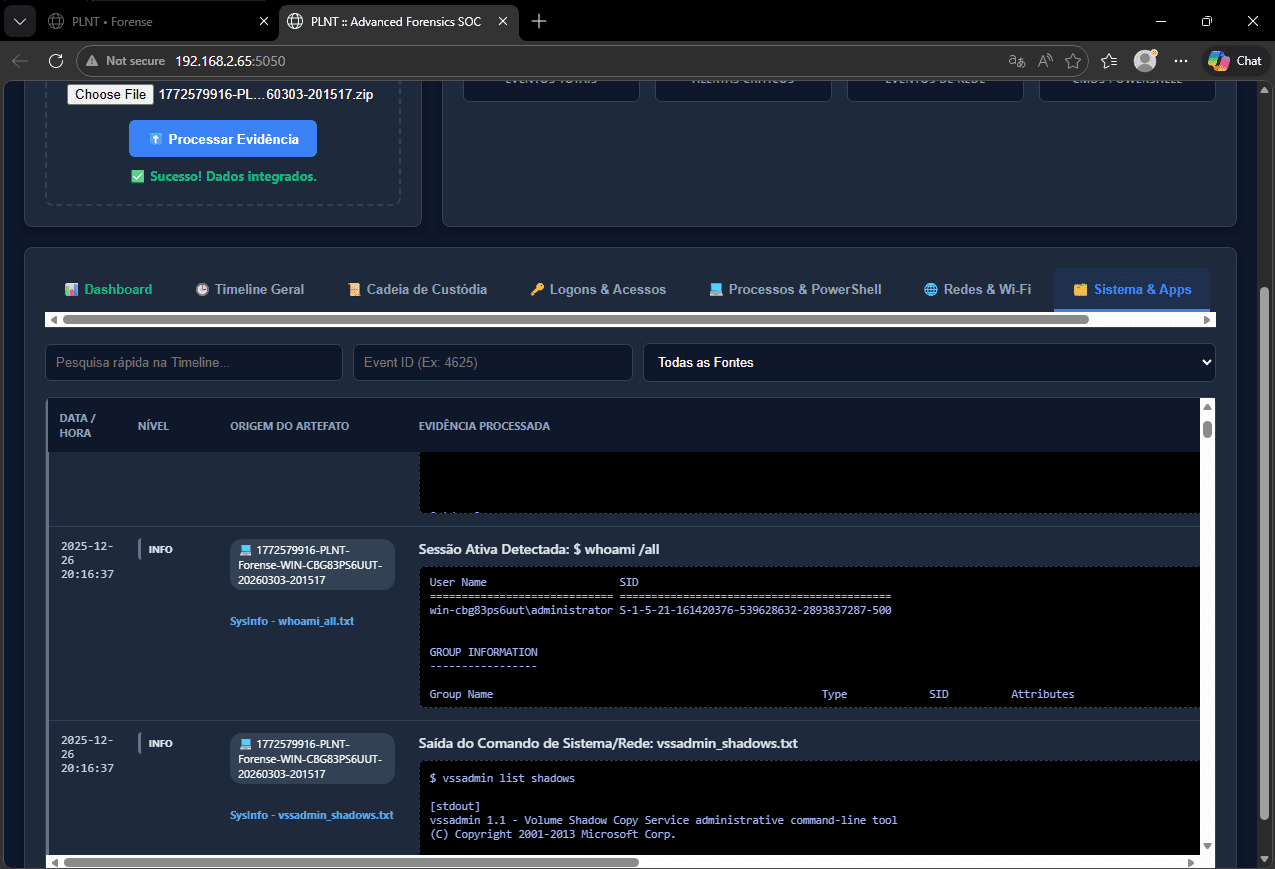Open the Copilot Chat button
This screenshot has width=1275, height=869.
point(1235,61)
